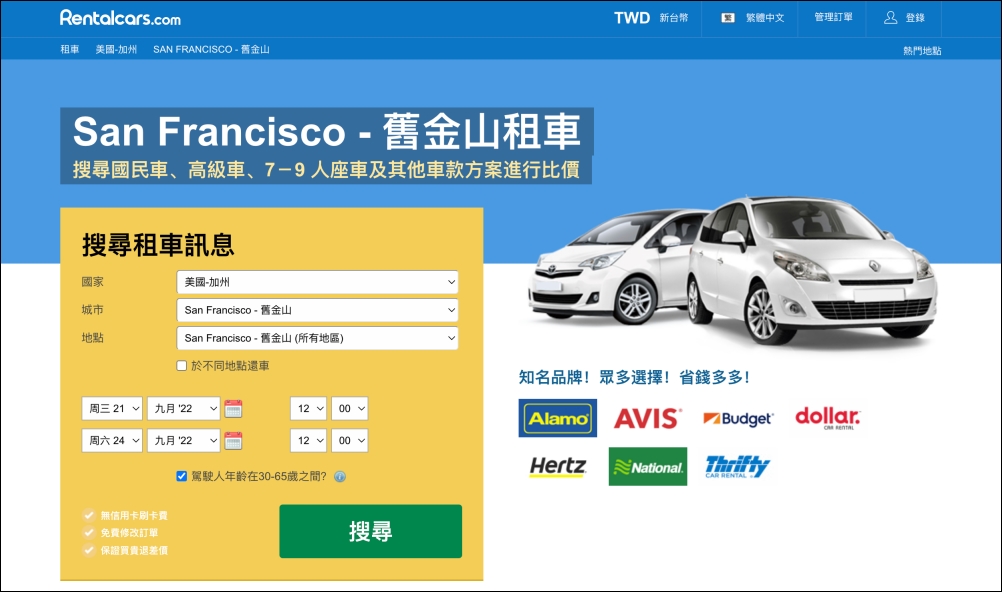Open drop-off minute dropdown
This screenshot has width=1002, height=592.
point(350,440)
